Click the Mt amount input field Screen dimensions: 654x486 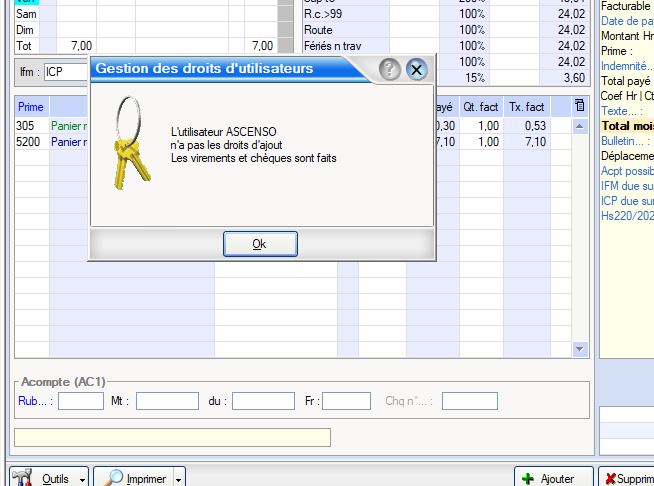pyautogui.click(x=167, y=401)
